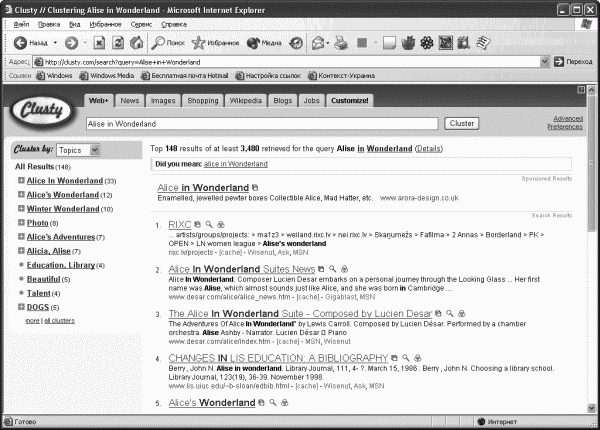600x430 pixels.
Task: Expand the Winter Wonderland cluster
Action: tap(21, 208)
